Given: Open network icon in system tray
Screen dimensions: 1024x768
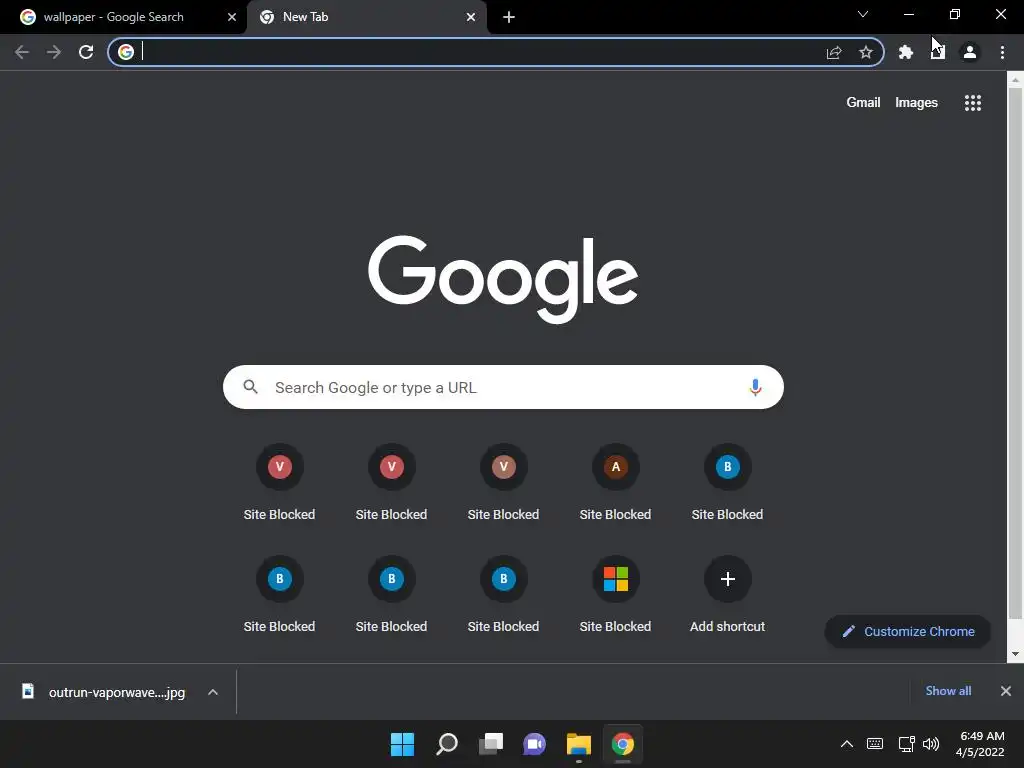Looking at the screenshot, I should click(906, 744).
